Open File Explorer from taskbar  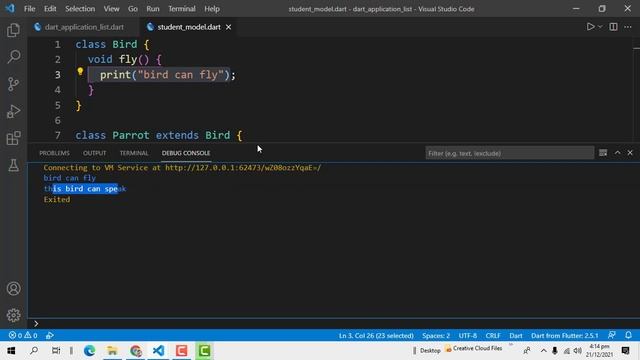point(112,351)
